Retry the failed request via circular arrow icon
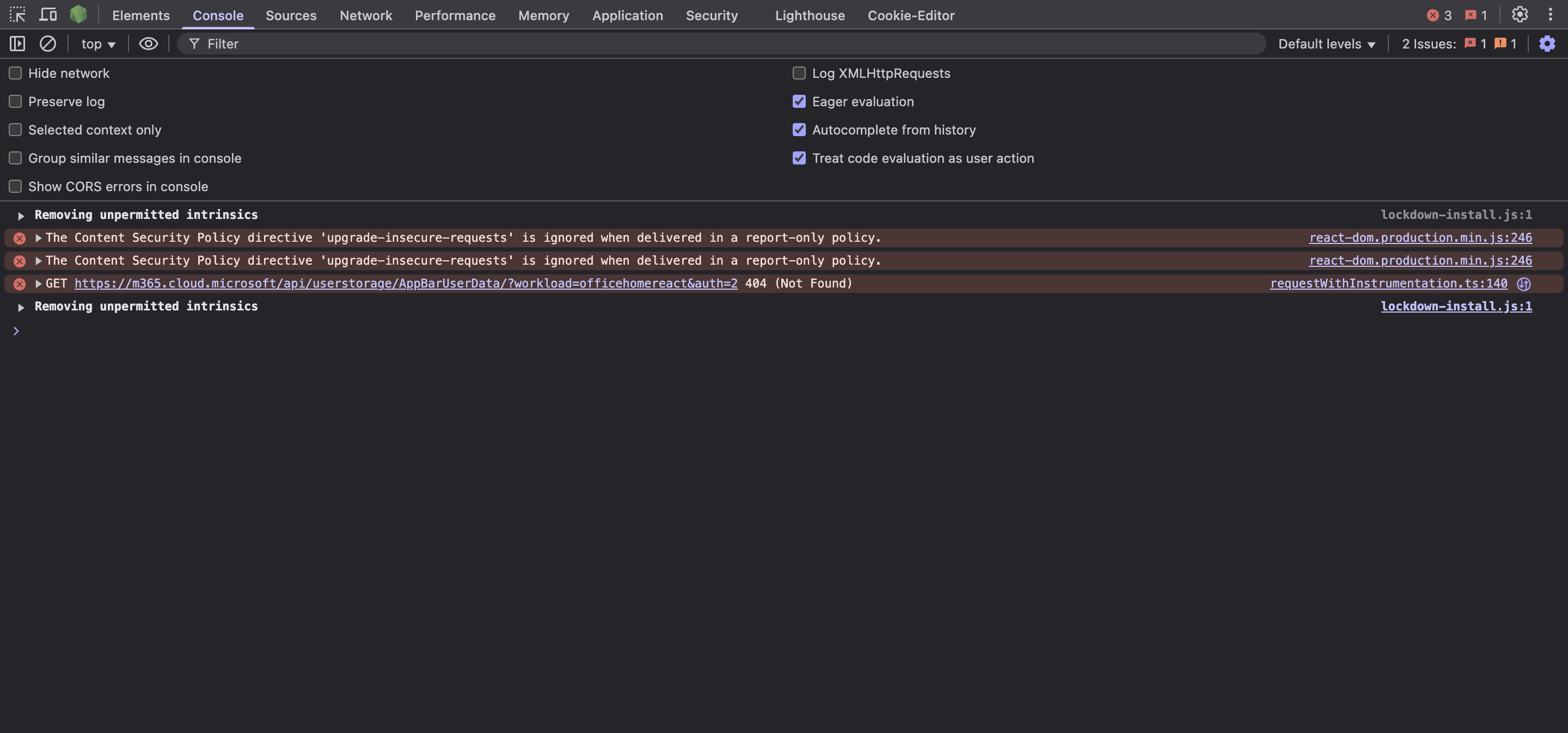 tap(1524, 283)
